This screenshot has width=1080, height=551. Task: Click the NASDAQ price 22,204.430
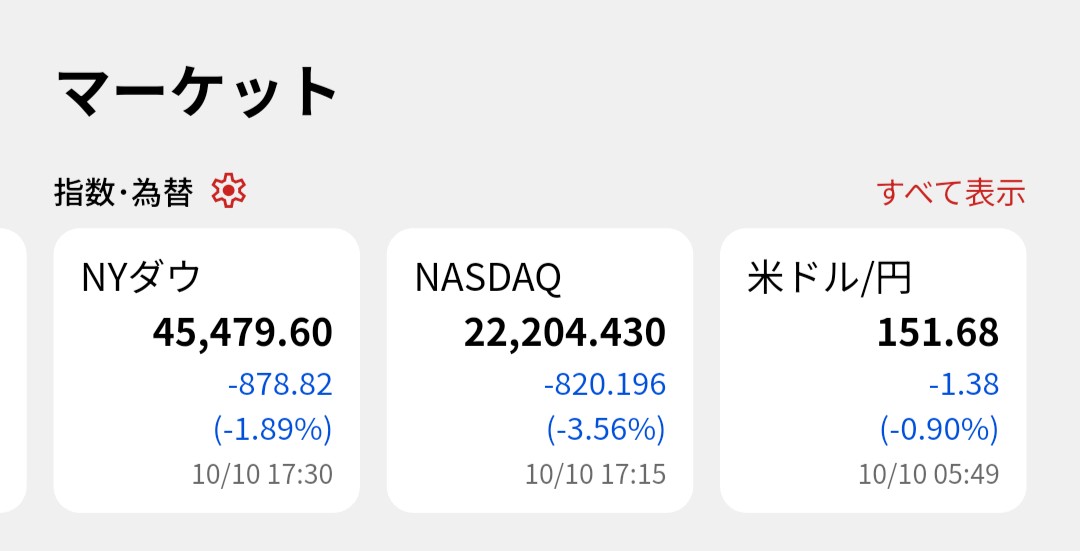(564, 333)
